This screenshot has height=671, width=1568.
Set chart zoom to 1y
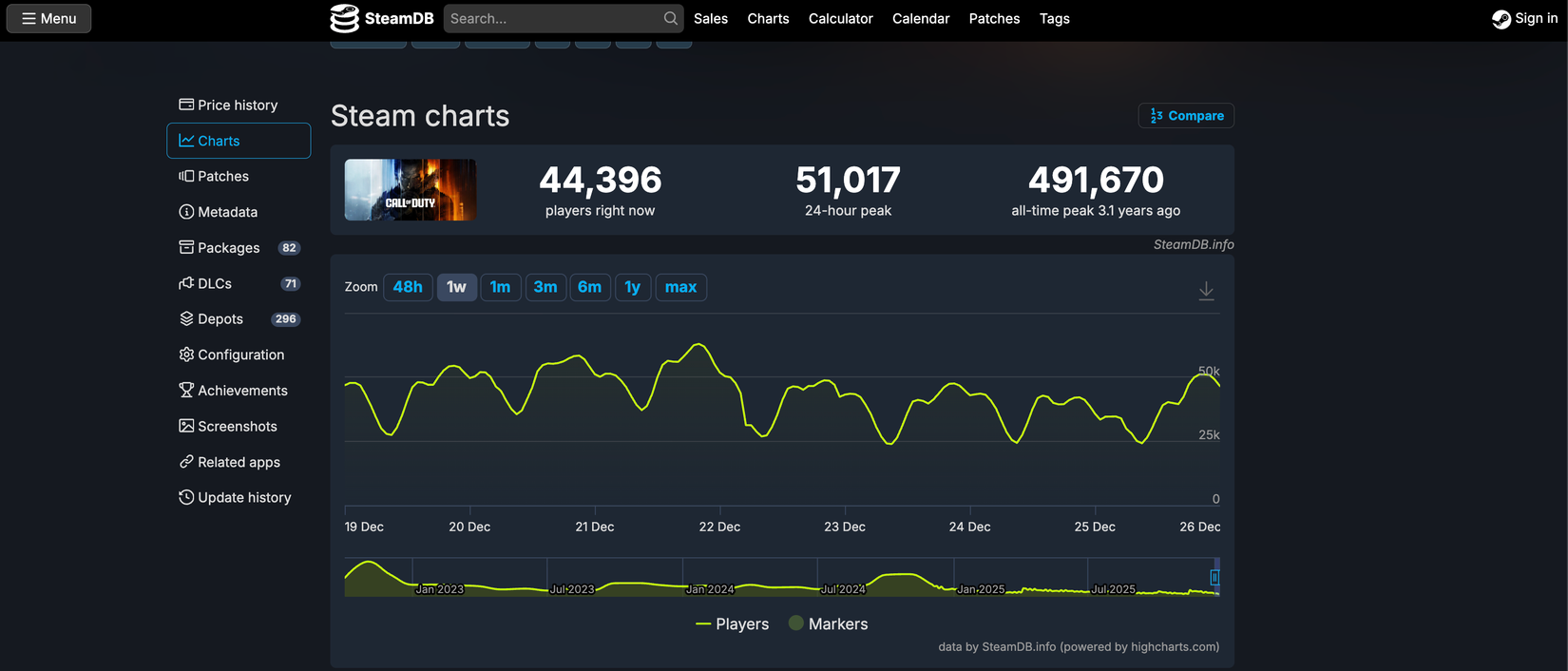633,287
